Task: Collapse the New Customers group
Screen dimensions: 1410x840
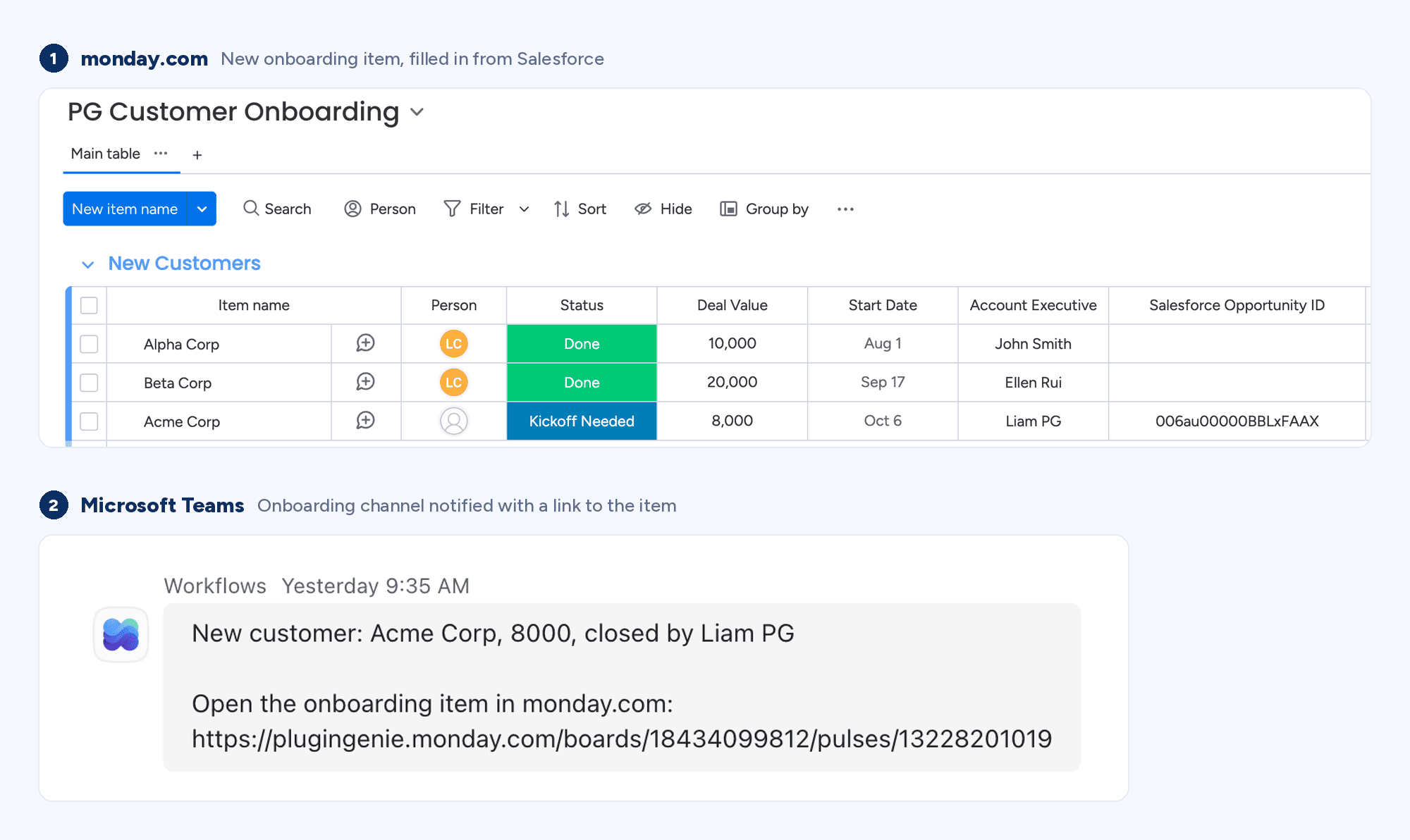Action: click(x=88, y=264)
